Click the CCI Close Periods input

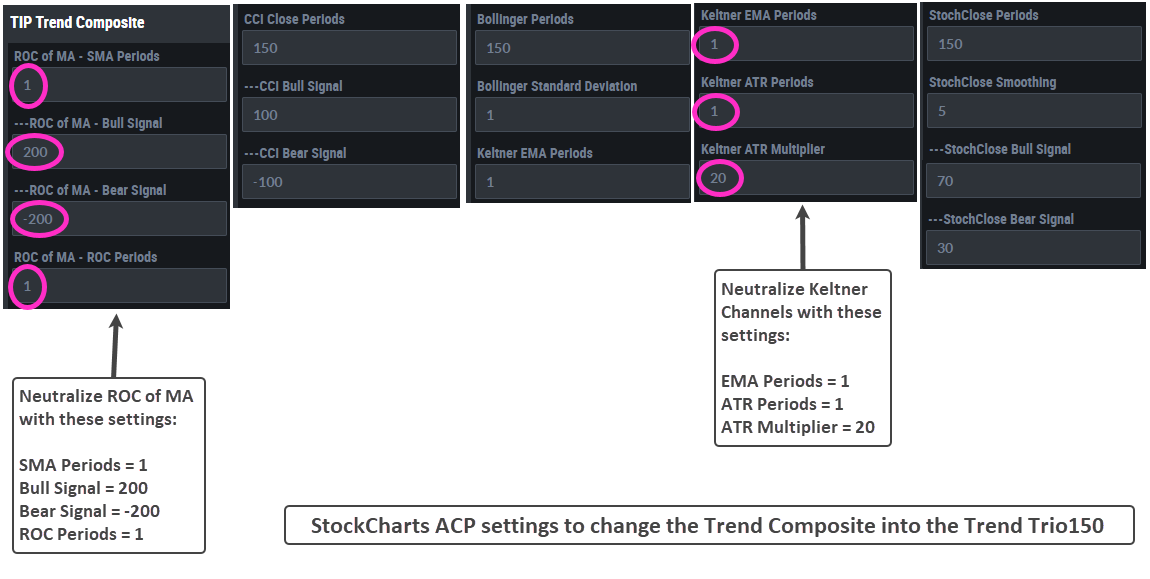(350, 48)
